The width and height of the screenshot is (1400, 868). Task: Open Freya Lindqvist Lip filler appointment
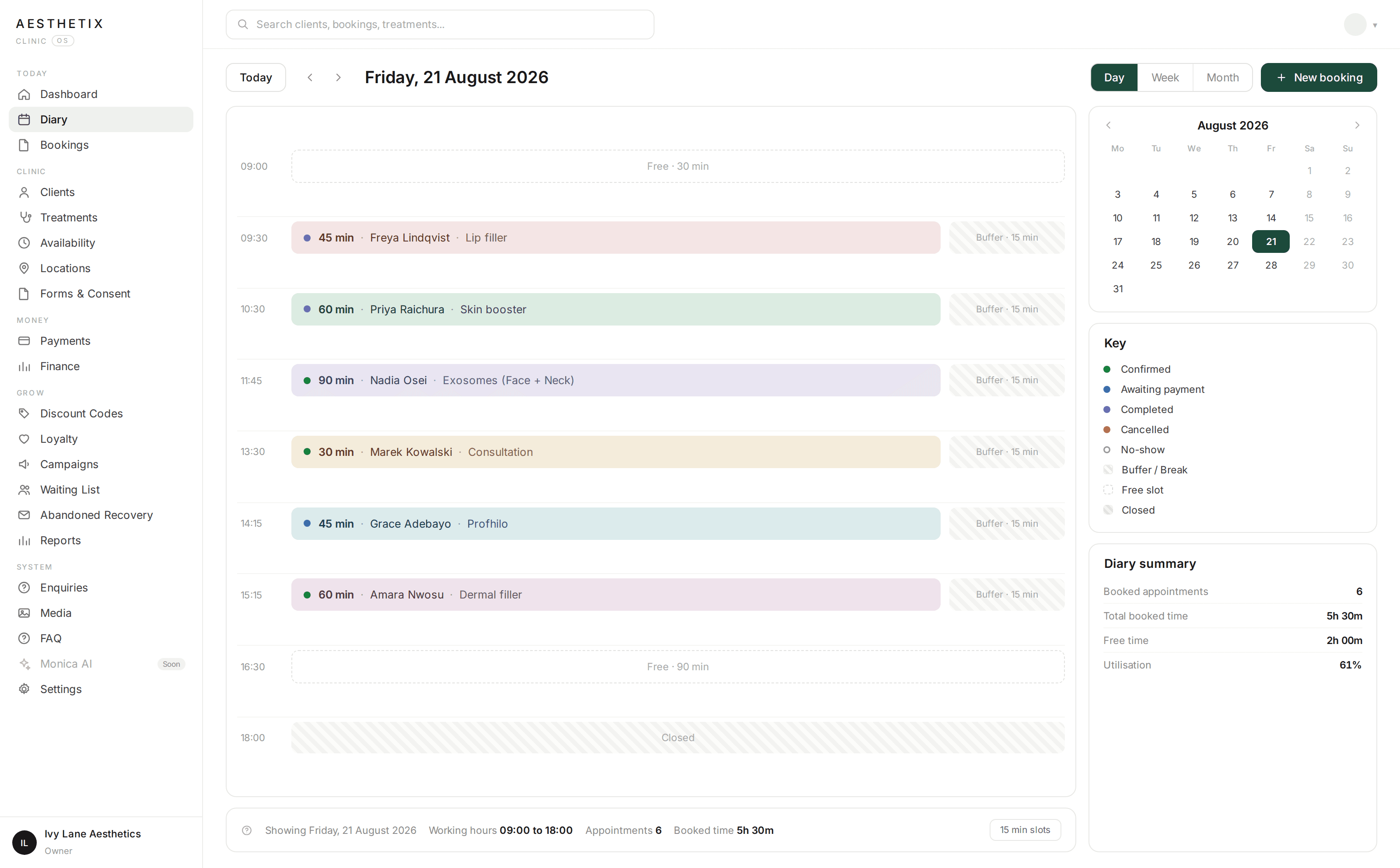click(x=615, y=238)
